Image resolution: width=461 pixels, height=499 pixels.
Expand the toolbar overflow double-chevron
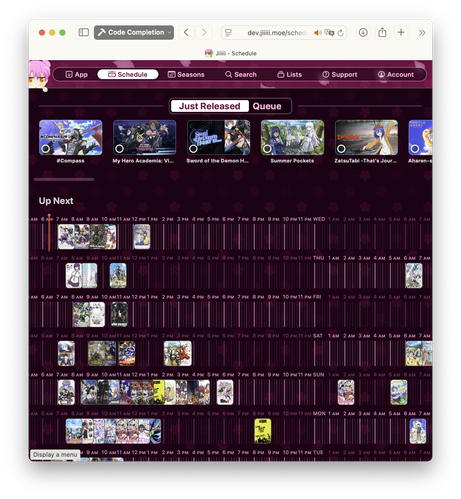[x=422, y=33]
